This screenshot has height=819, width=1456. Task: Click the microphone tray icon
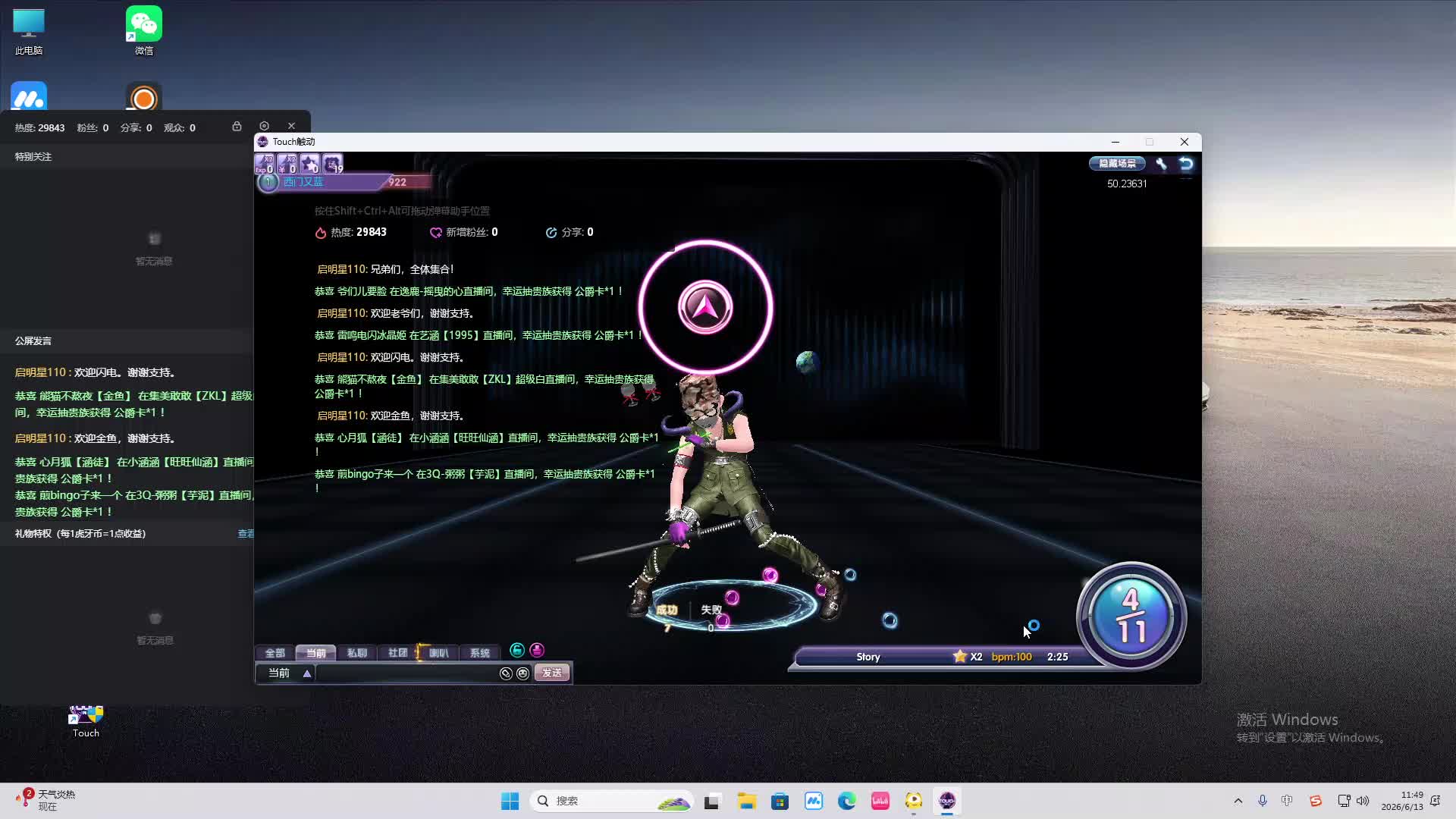pyautogui.click(x=1263, y=801)
